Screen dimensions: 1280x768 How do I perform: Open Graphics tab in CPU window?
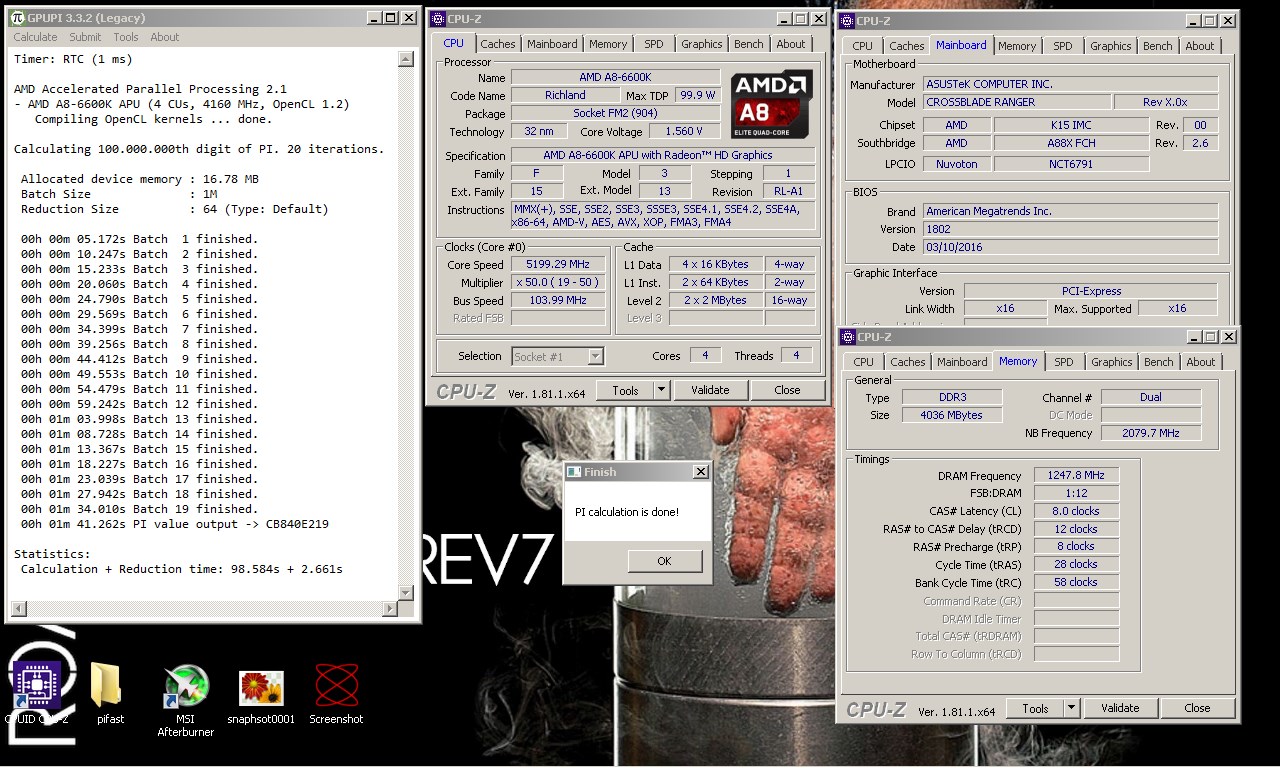[x=701, y=44]
